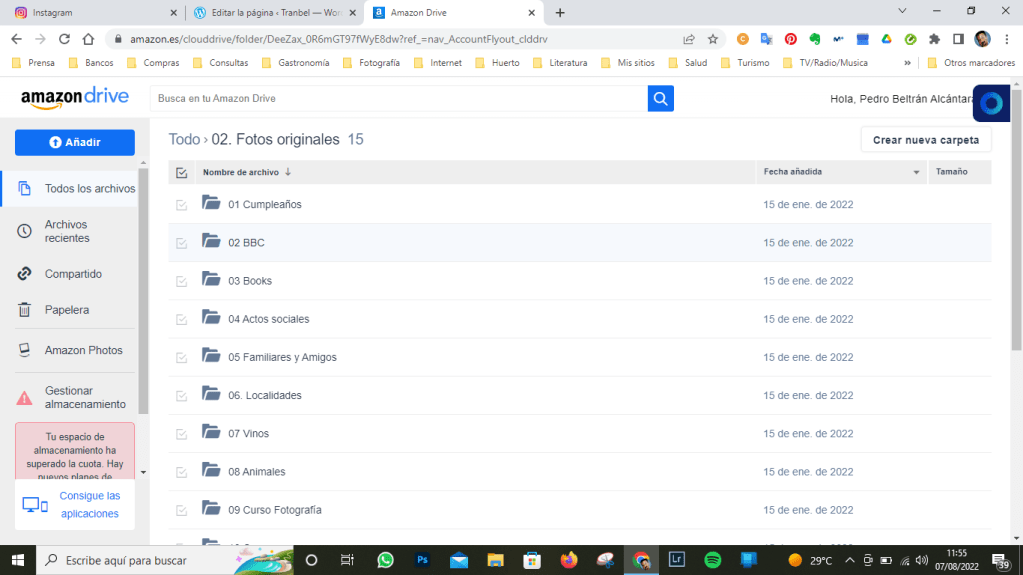Open Papelera trash in sidebar
1023x575 pixels.
coord(66,310)
